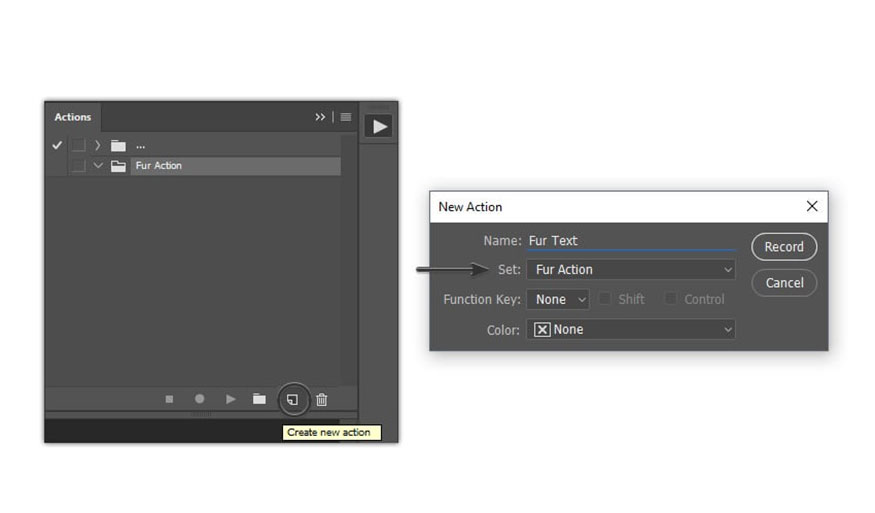Click the Begin recording circle icon
The image size is (875, 513).
pos(199,399)
